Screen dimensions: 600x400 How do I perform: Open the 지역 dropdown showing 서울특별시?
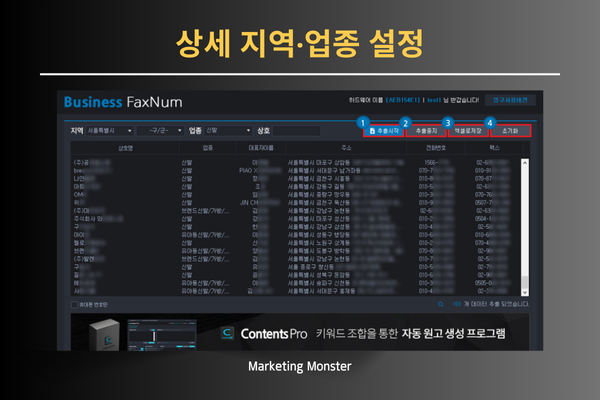[109, 131]
